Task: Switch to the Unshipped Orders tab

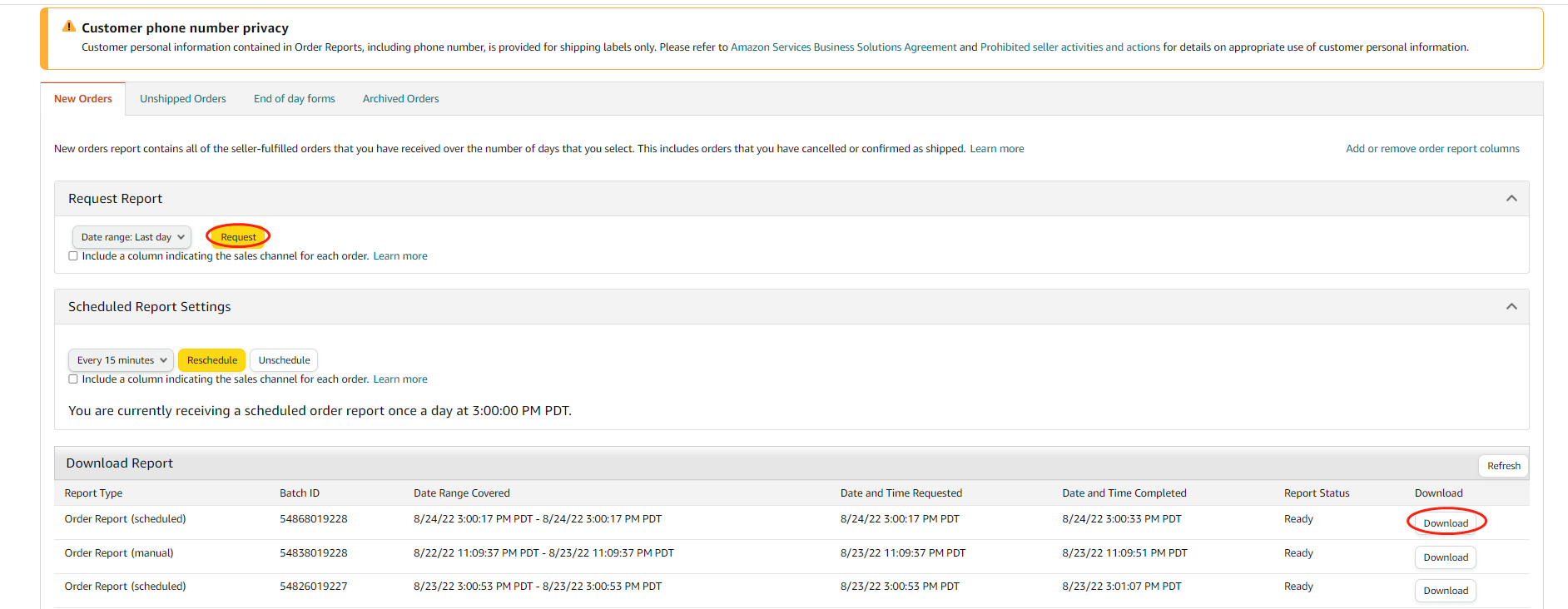Action: (182, 99)
